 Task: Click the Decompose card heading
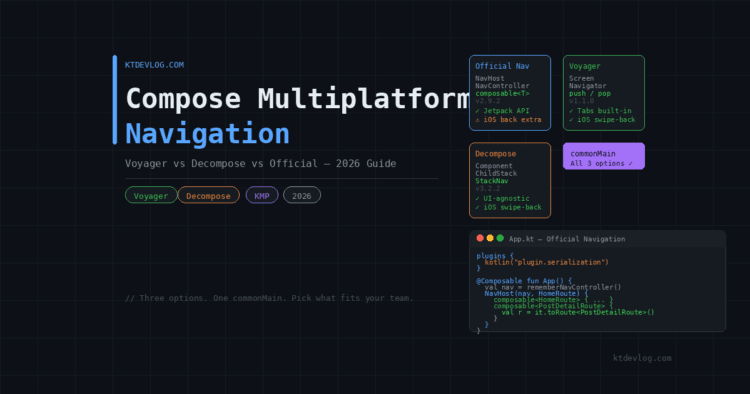[x=496, y=153]
